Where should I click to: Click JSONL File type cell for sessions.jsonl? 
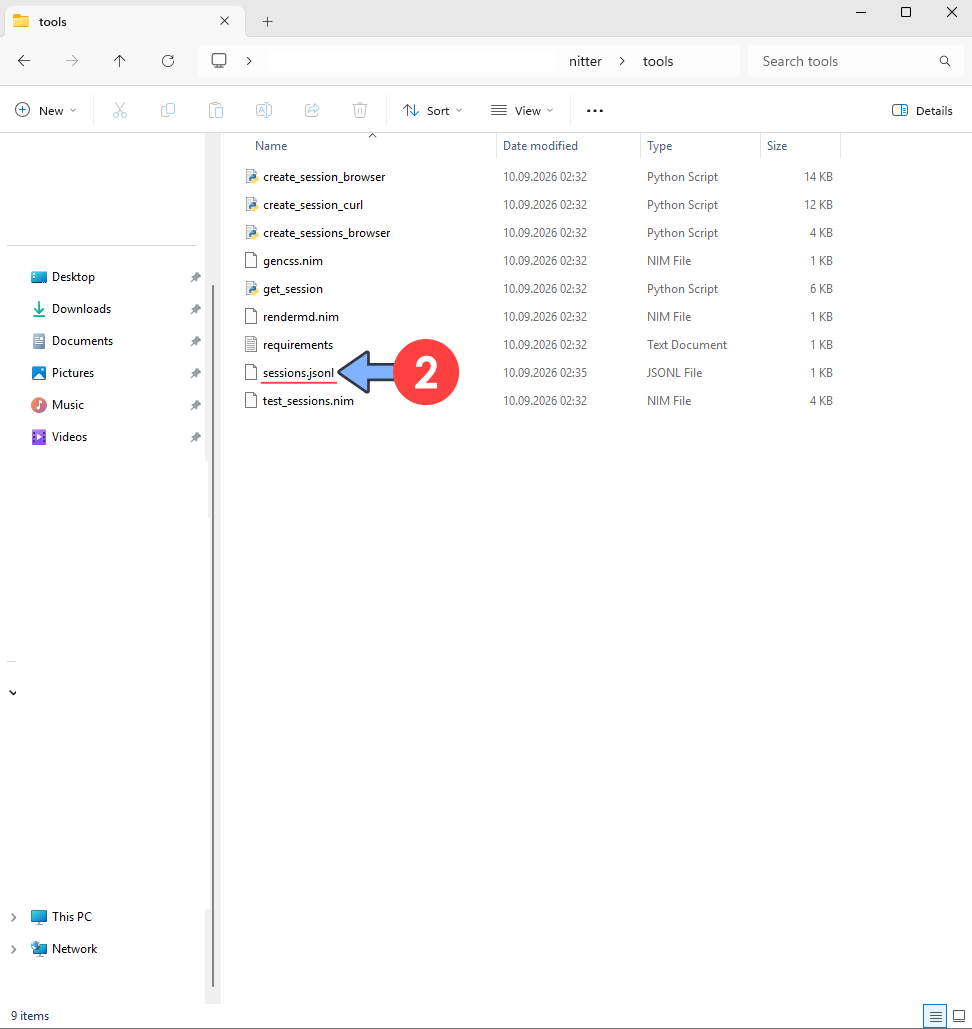tap(674, 373)
